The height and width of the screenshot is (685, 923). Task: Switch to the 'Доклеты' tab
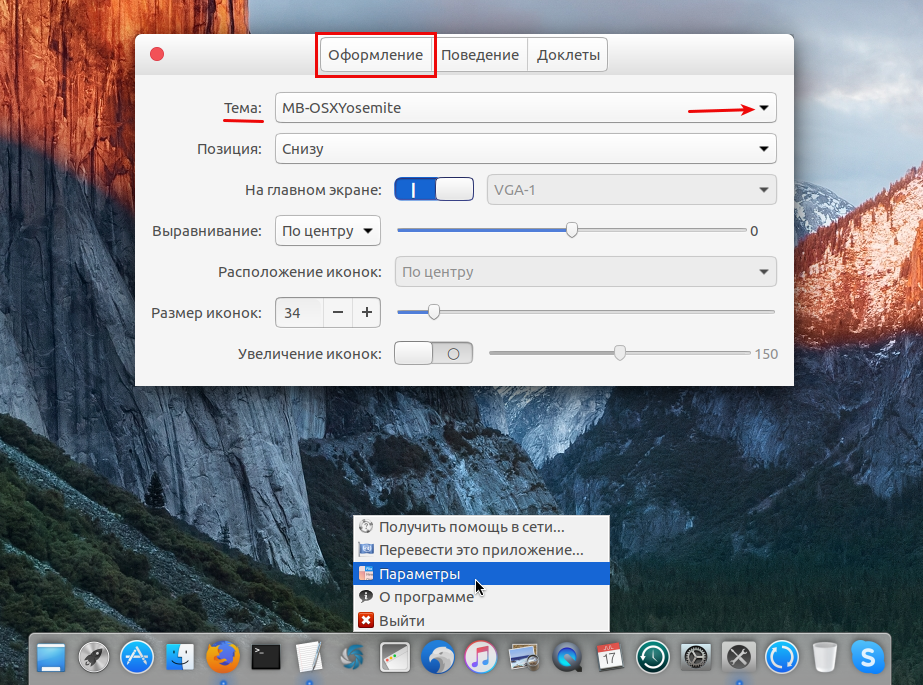coord(568,55)
